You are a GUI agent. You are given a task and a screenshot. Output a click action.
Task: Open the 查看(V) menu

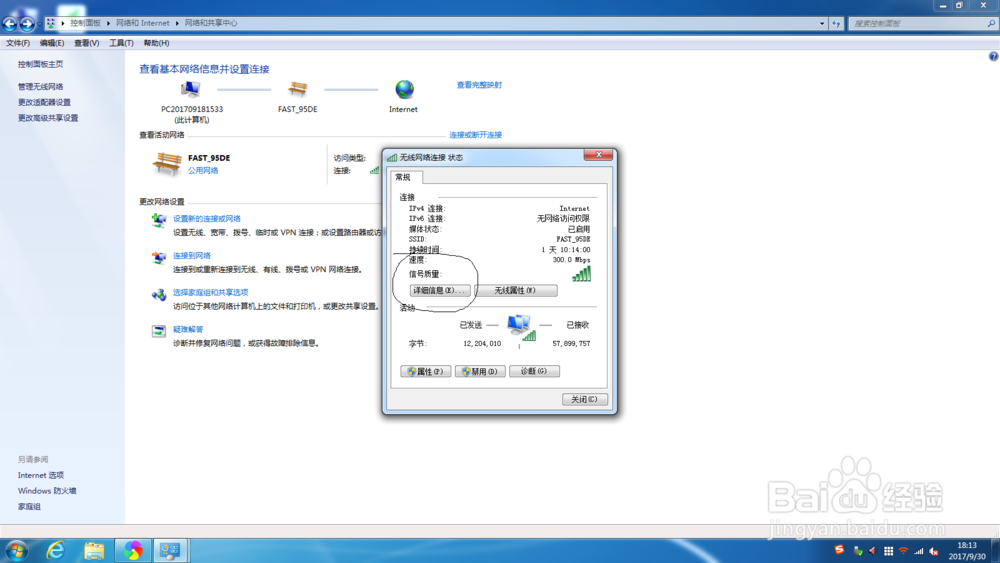(x=87, y=43)
